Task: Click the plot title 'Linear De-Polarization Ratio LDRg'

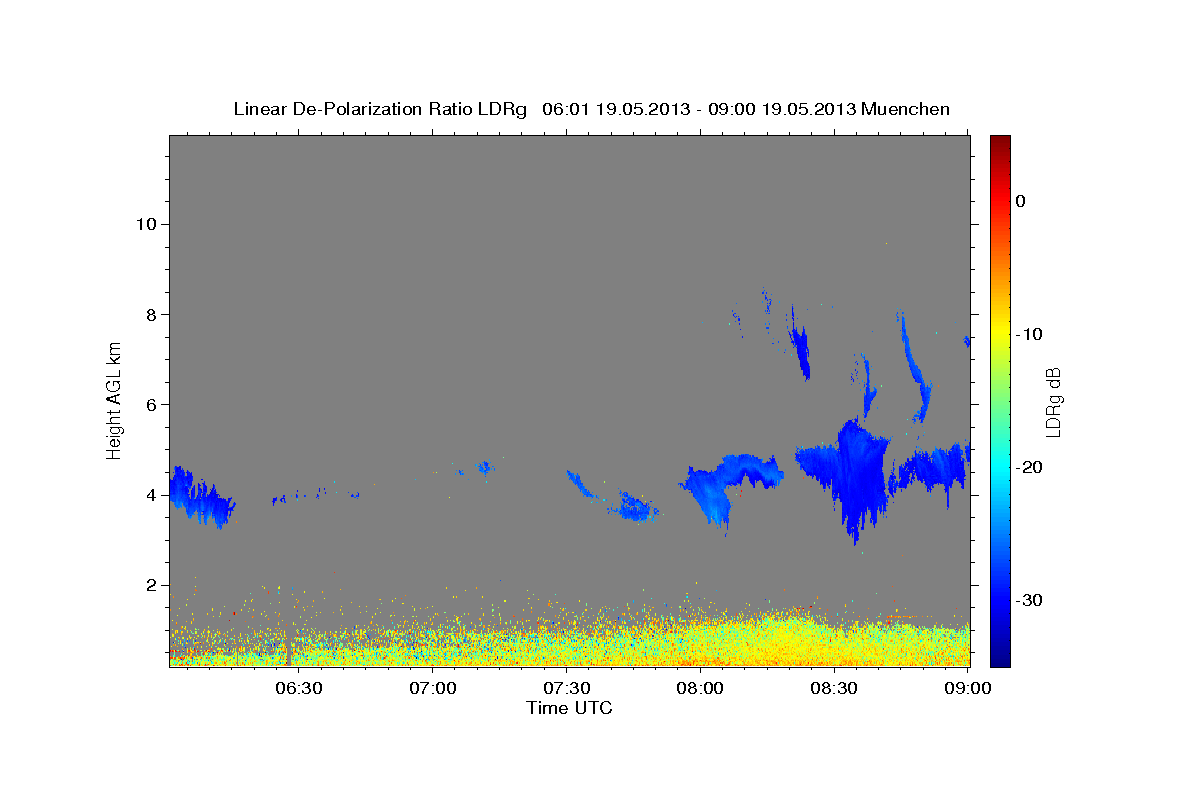Action: coord(380,109)
